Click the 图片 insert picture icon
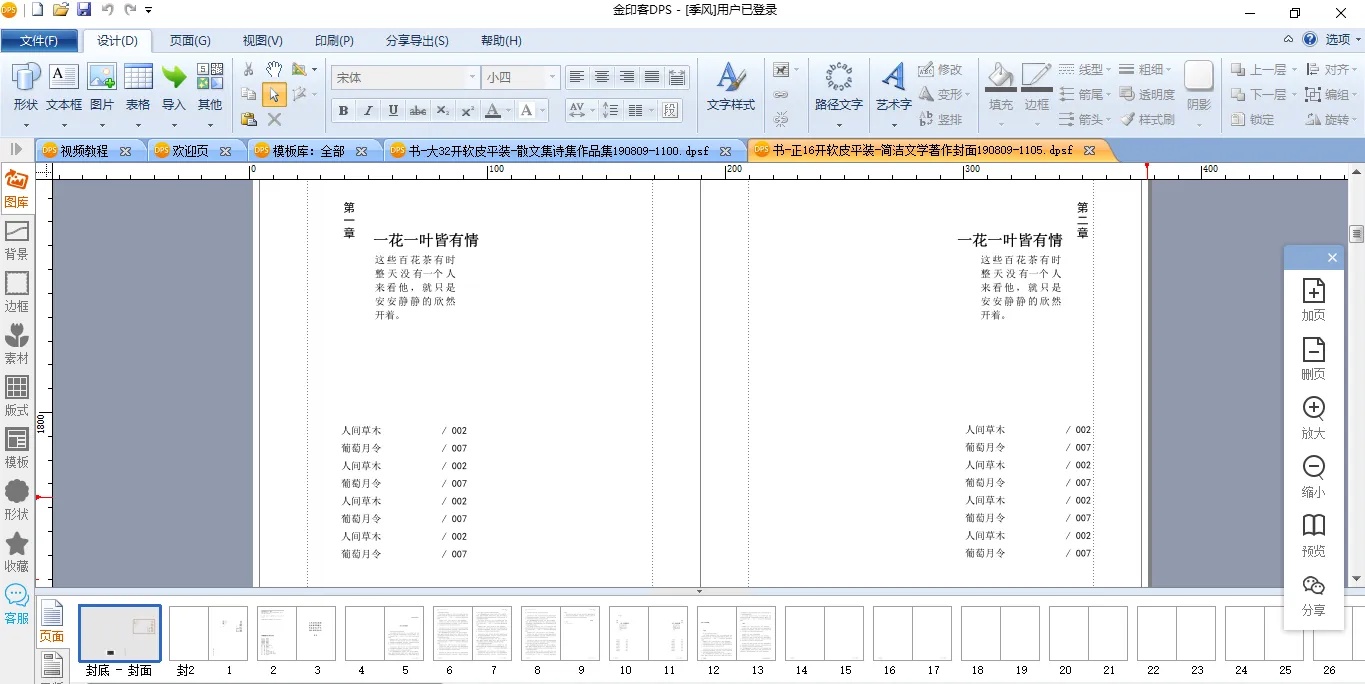 (101, 86)
